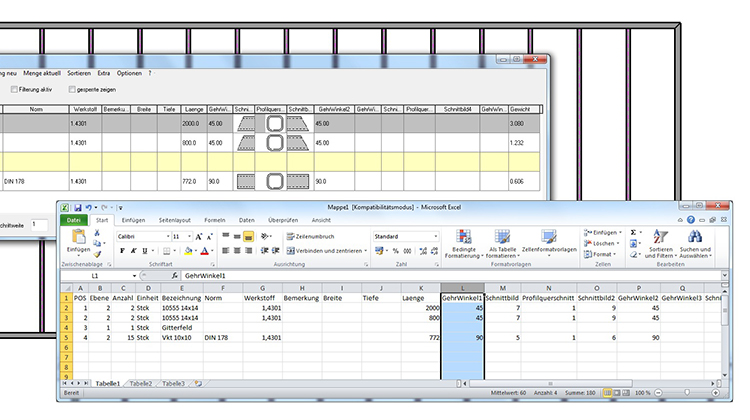Open Sortieren und Filtern
Image resolution: width=750 pixels, height=420 pixels.
pyautogui.click(x=661, y=244)
